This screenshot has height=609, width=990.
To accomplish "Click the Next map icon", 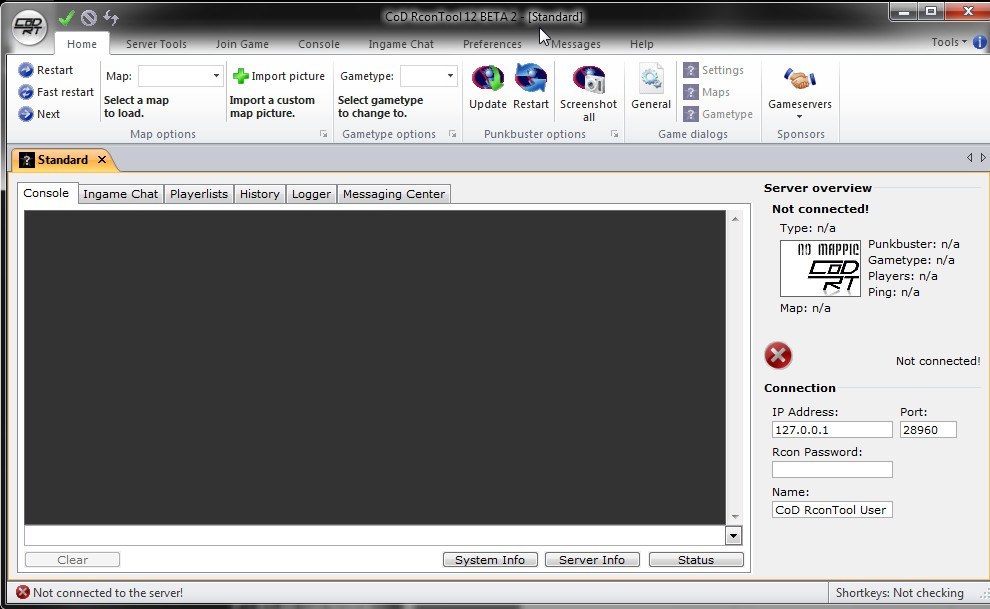I will coord(26,114).
